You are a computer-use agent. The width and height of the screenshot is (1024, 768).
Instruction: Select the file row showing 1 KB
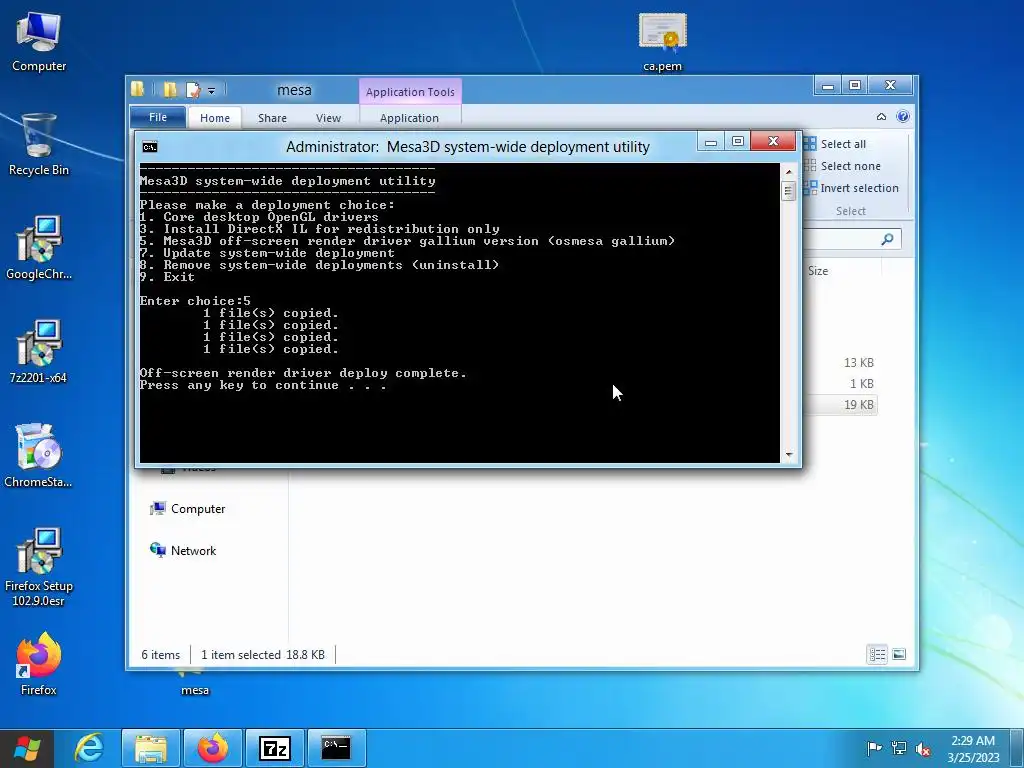[x=841, y=383]
